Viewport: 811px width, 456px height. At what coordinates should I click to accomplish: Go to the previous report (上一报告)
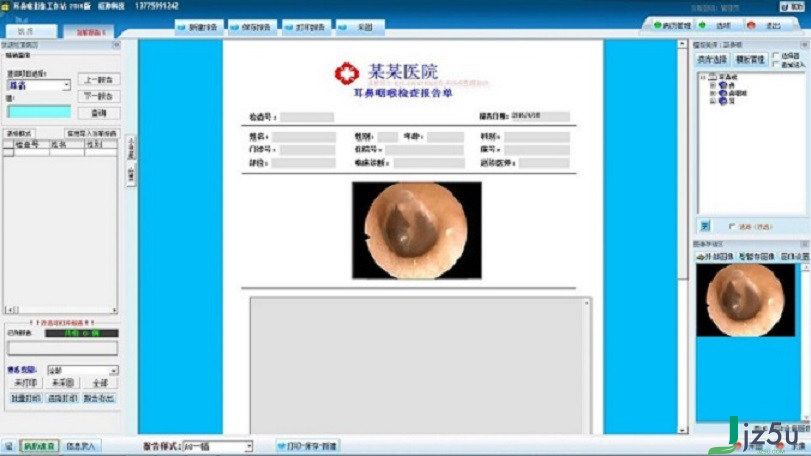[x=99, y=80]
